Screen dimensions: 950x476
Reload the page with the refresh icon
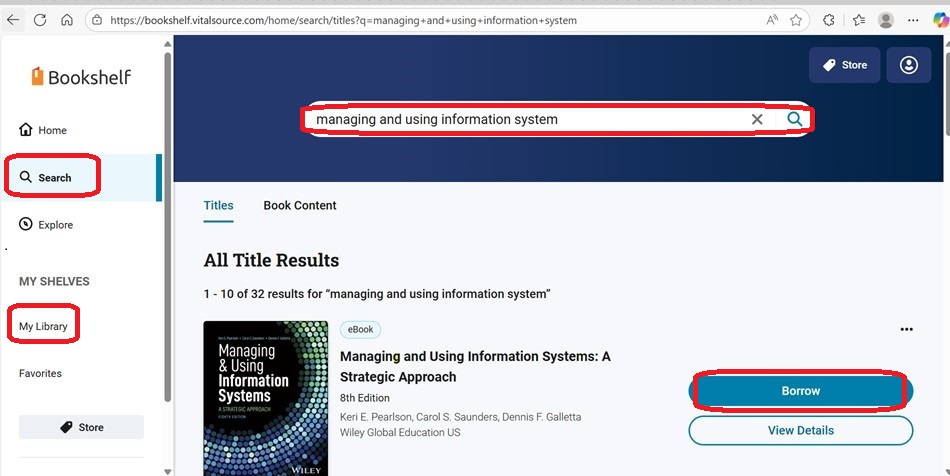pos(40,20)
